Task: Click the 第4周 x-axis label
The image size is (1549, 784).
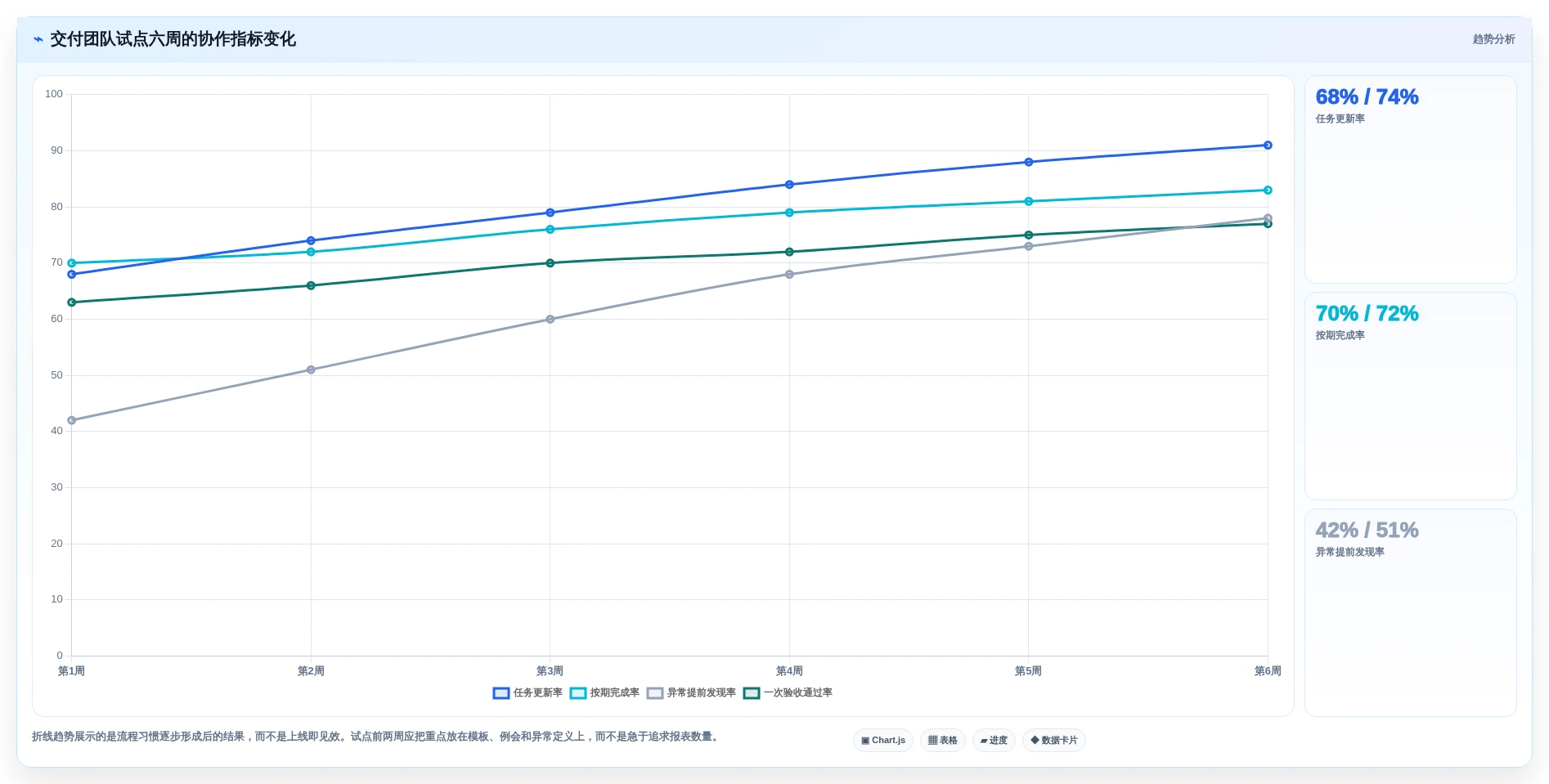Action: tap(789, 671)
